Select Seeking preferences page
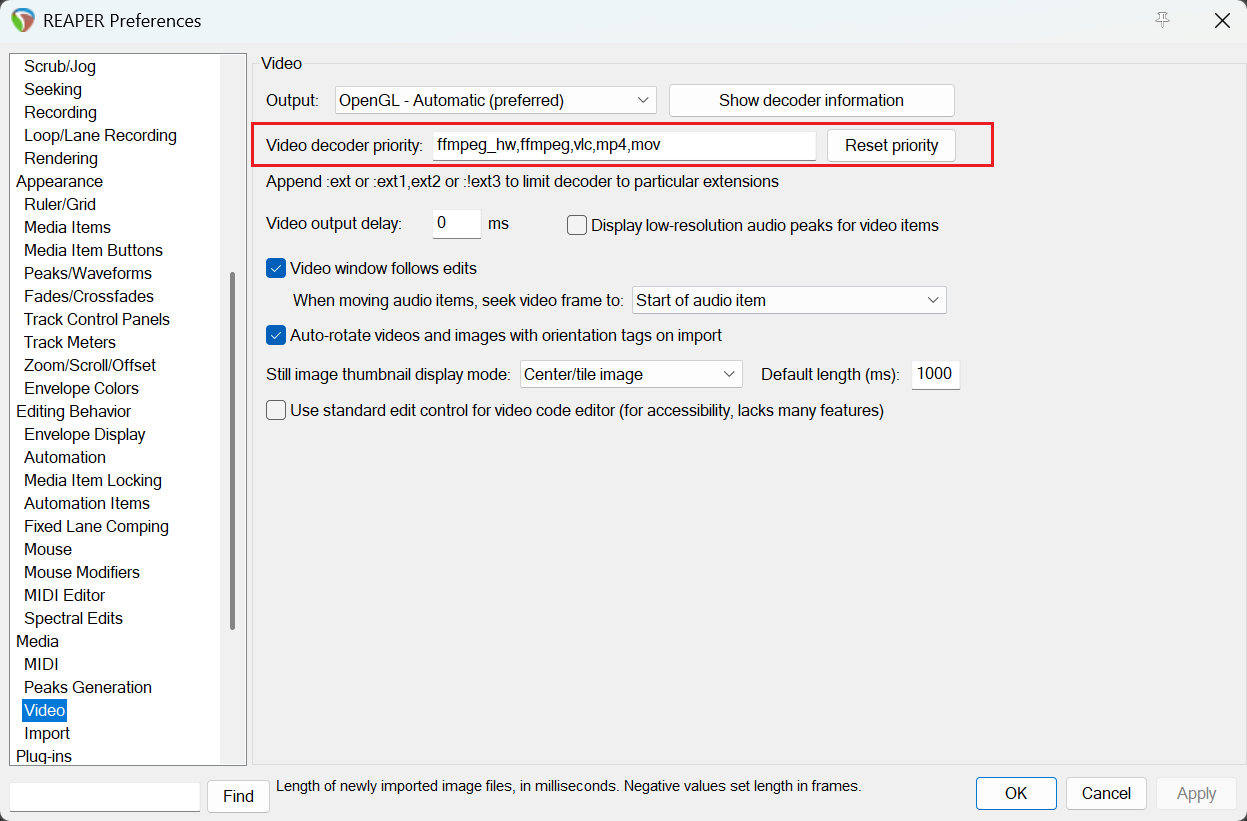 point(53,89)
